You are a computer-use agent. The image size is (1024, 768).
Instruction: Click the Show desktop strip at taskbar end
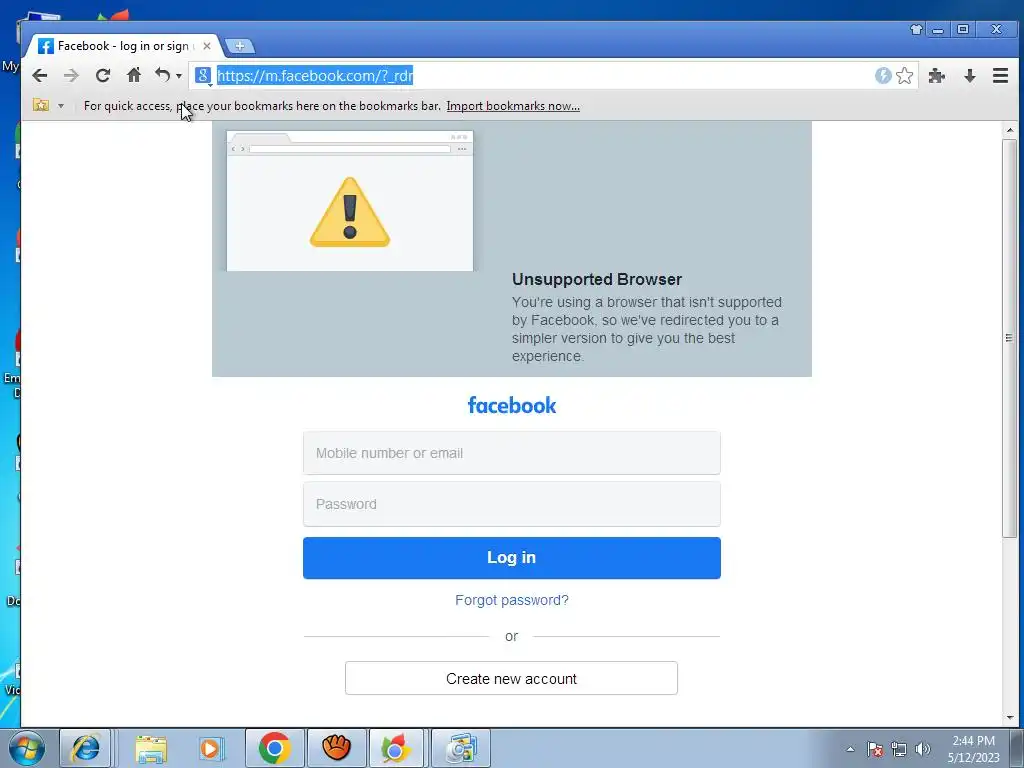click(x=1017, y=748)
